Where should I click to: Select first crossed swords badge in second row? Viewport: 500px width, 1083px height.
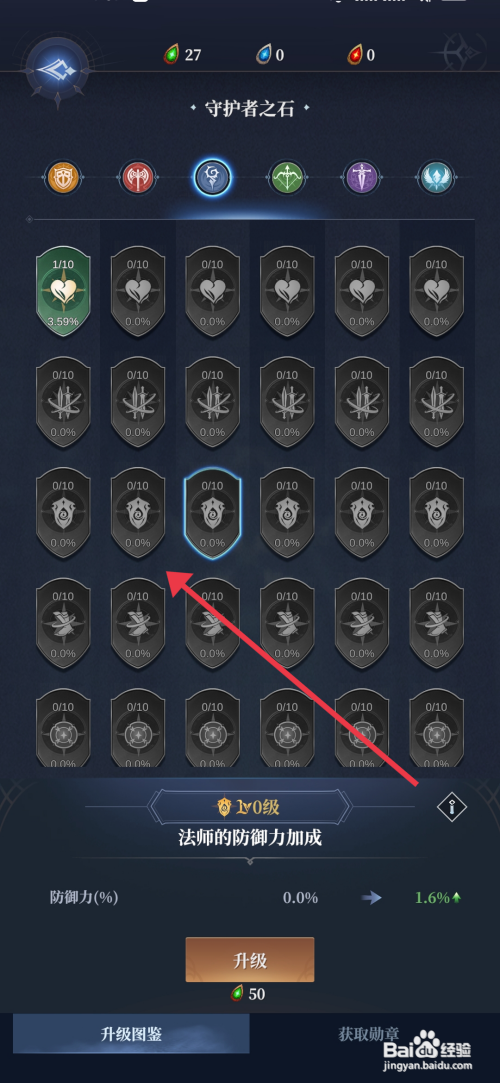point(63,402)
